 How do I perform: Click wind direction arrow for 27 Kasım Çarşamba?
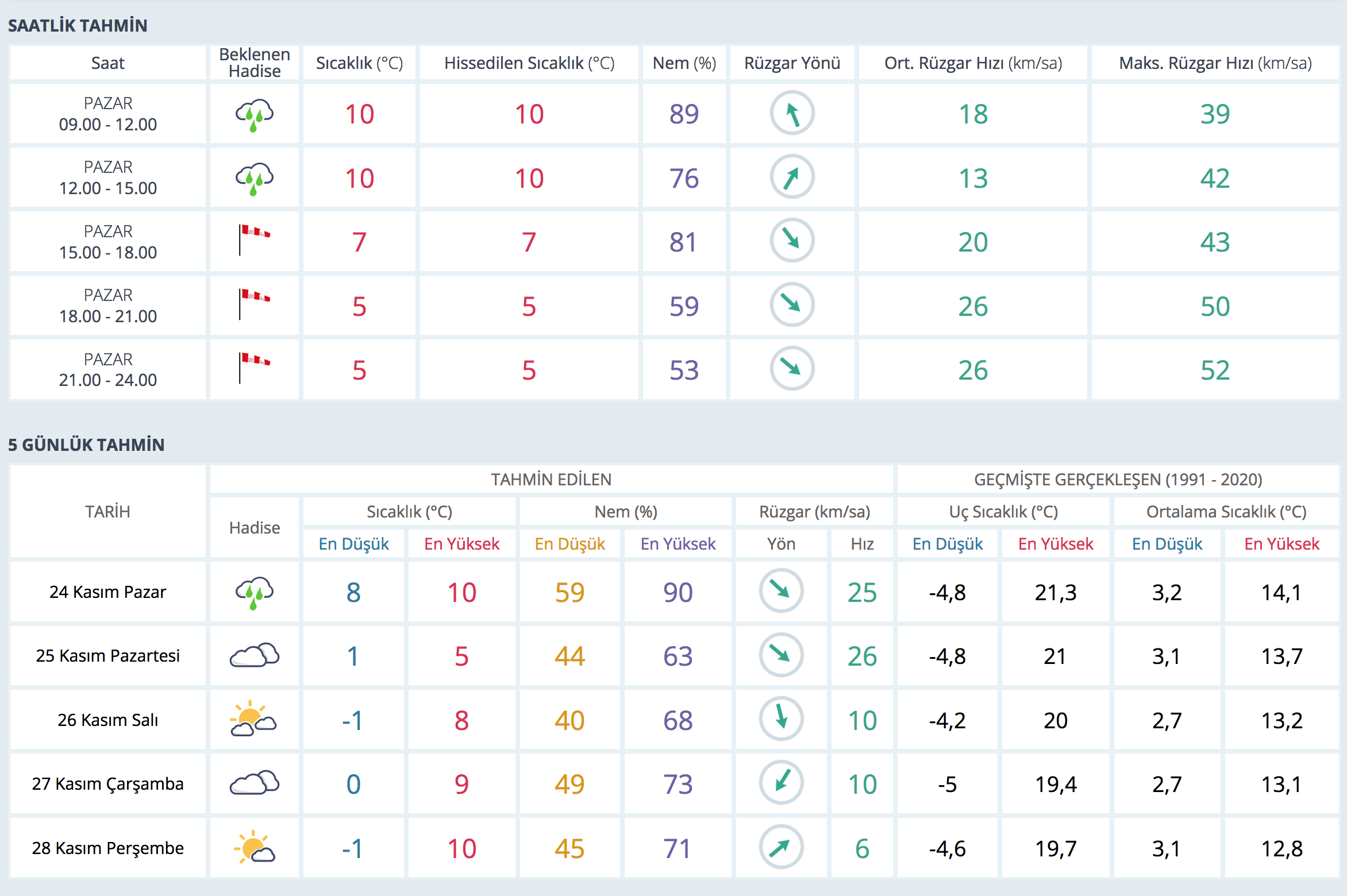[x=781, y=783]
